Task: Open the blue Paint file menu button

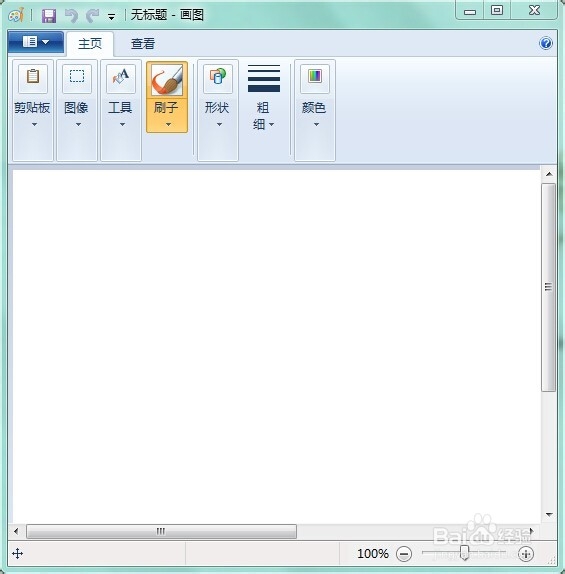Action: 36,42
